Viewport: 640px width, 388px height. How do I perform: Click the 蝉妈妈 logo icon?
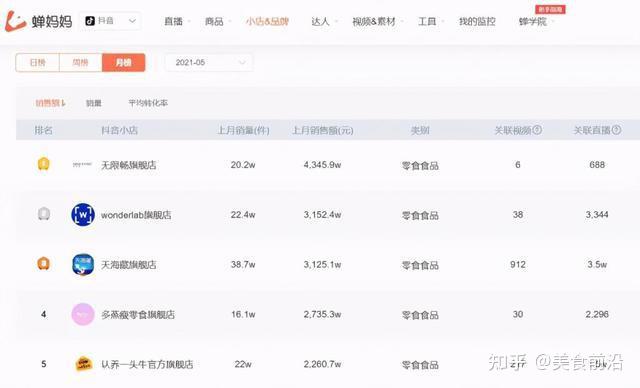[16, 21]
